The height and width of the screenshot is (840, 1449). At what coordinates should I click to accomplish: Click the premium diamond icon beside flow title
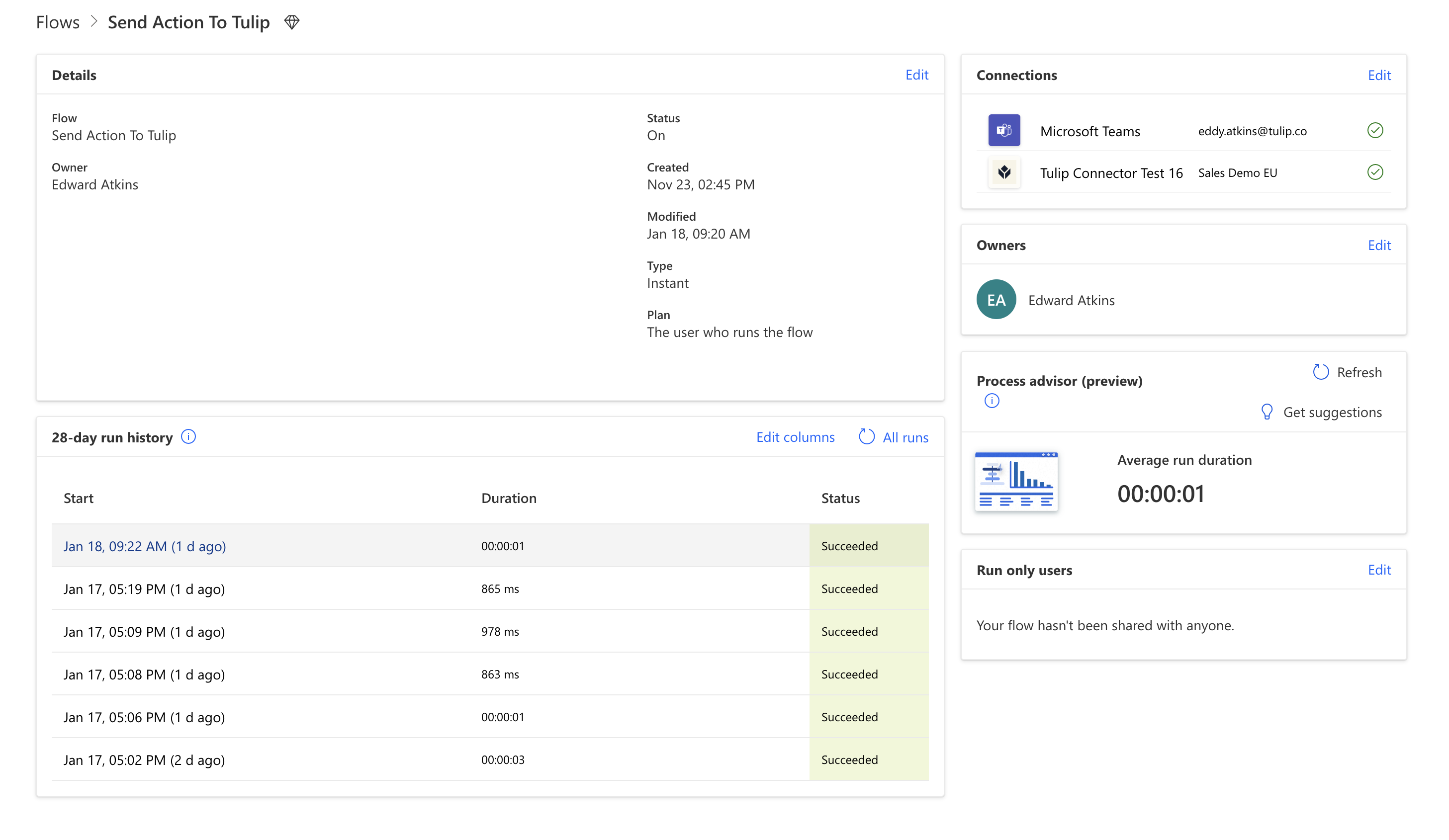[291, 22]
